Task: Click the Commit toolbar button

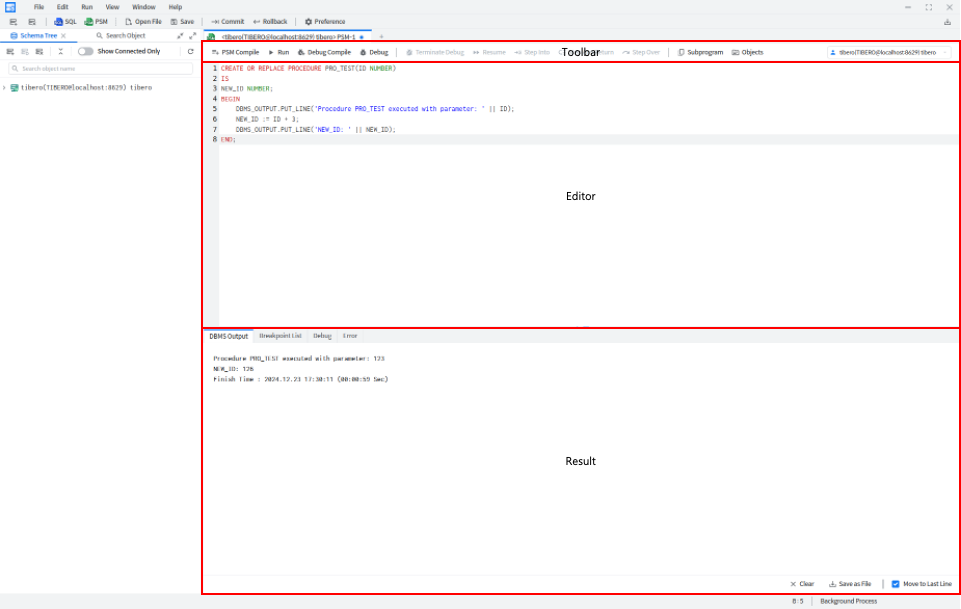Action: tap(227, 21)
